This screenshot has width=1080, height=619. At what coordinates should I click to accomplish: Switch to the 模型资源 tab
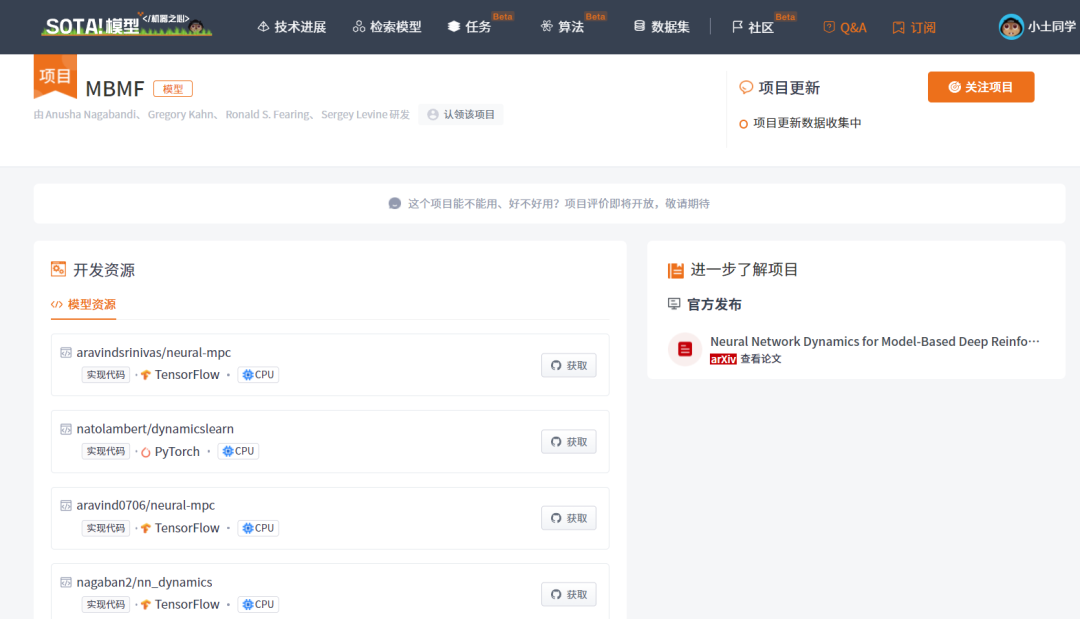click(83, 305)
